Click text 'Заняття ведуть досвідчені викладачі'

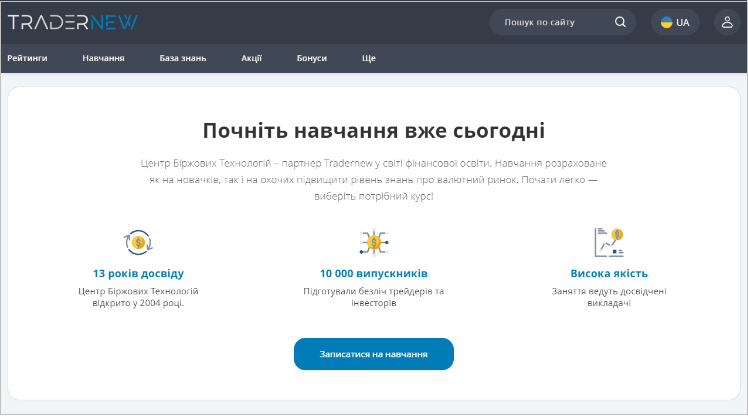coord(609,297)
